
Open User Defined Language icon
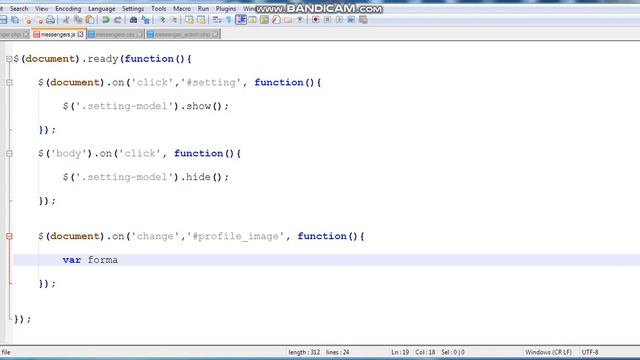click(x=252, y=20)
